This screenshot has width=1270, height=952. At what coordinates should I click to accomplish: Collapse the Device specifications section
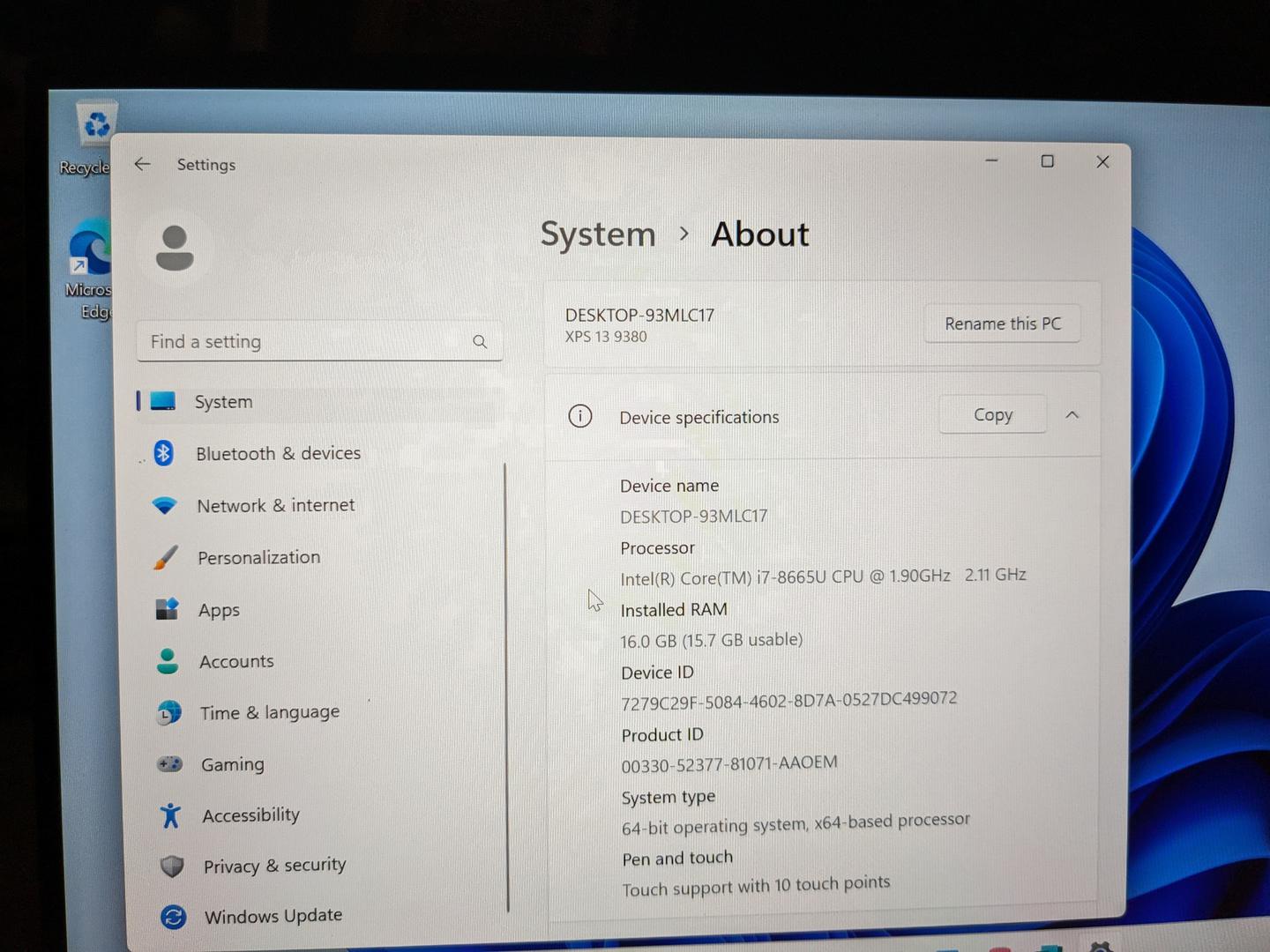[1072, 414]
